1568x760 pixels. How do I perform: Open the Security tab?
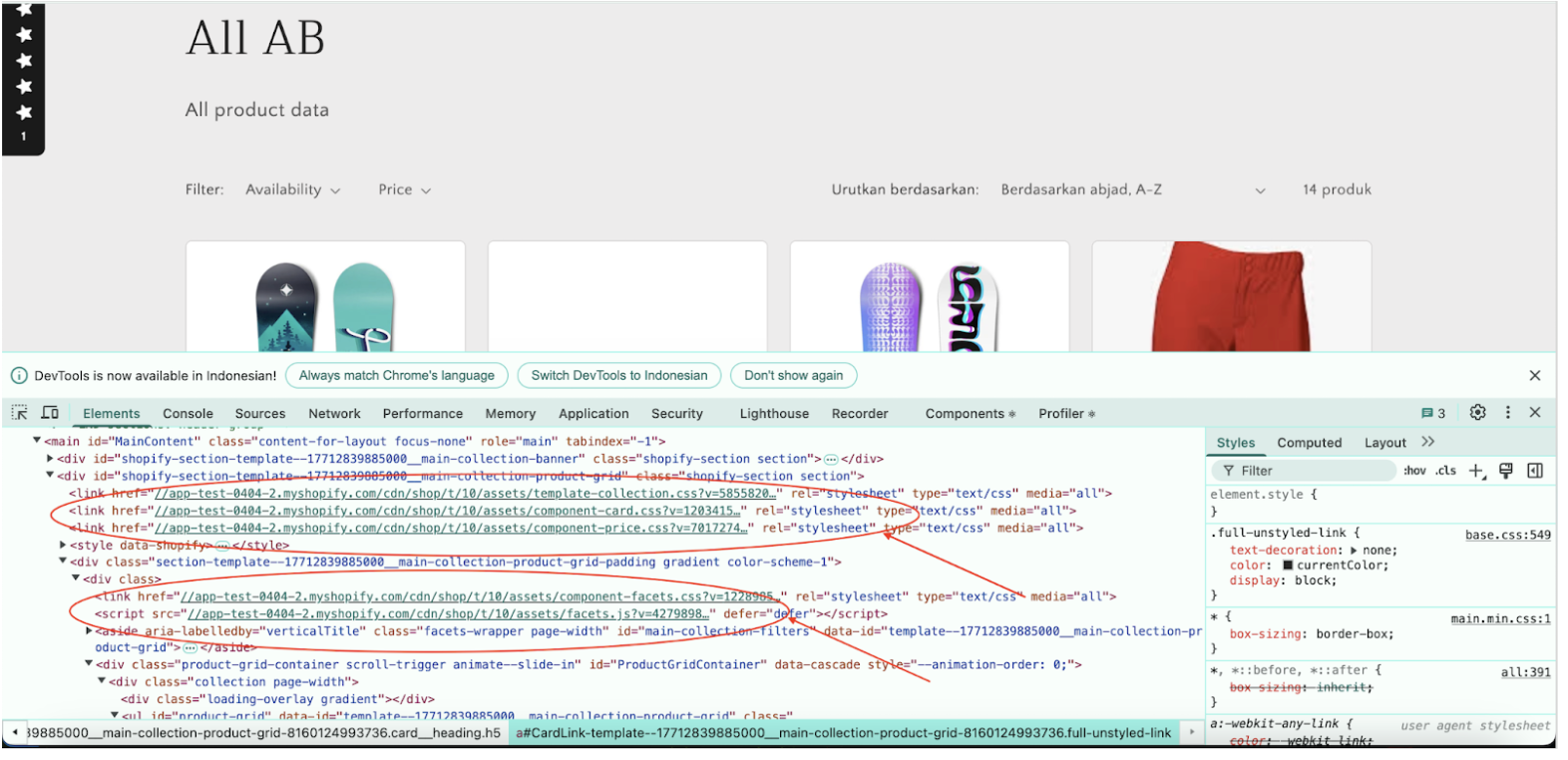click(x=677, y=414)
